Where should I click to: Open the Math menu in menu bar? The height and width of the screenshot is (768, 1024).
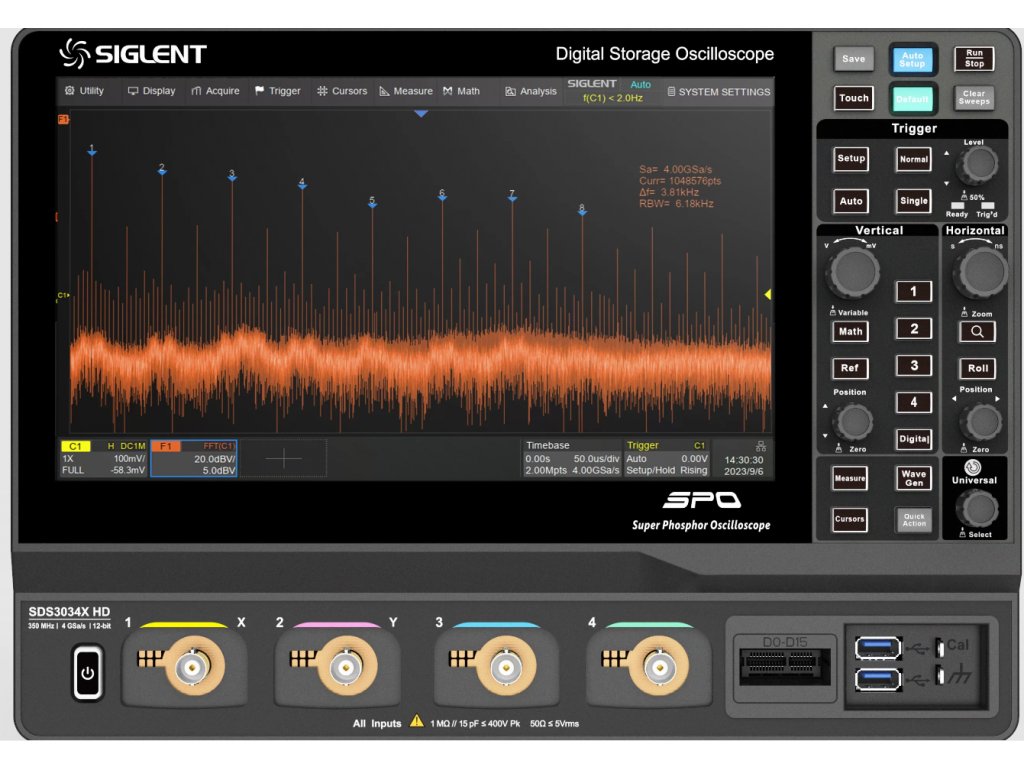(x=461, y=91)
